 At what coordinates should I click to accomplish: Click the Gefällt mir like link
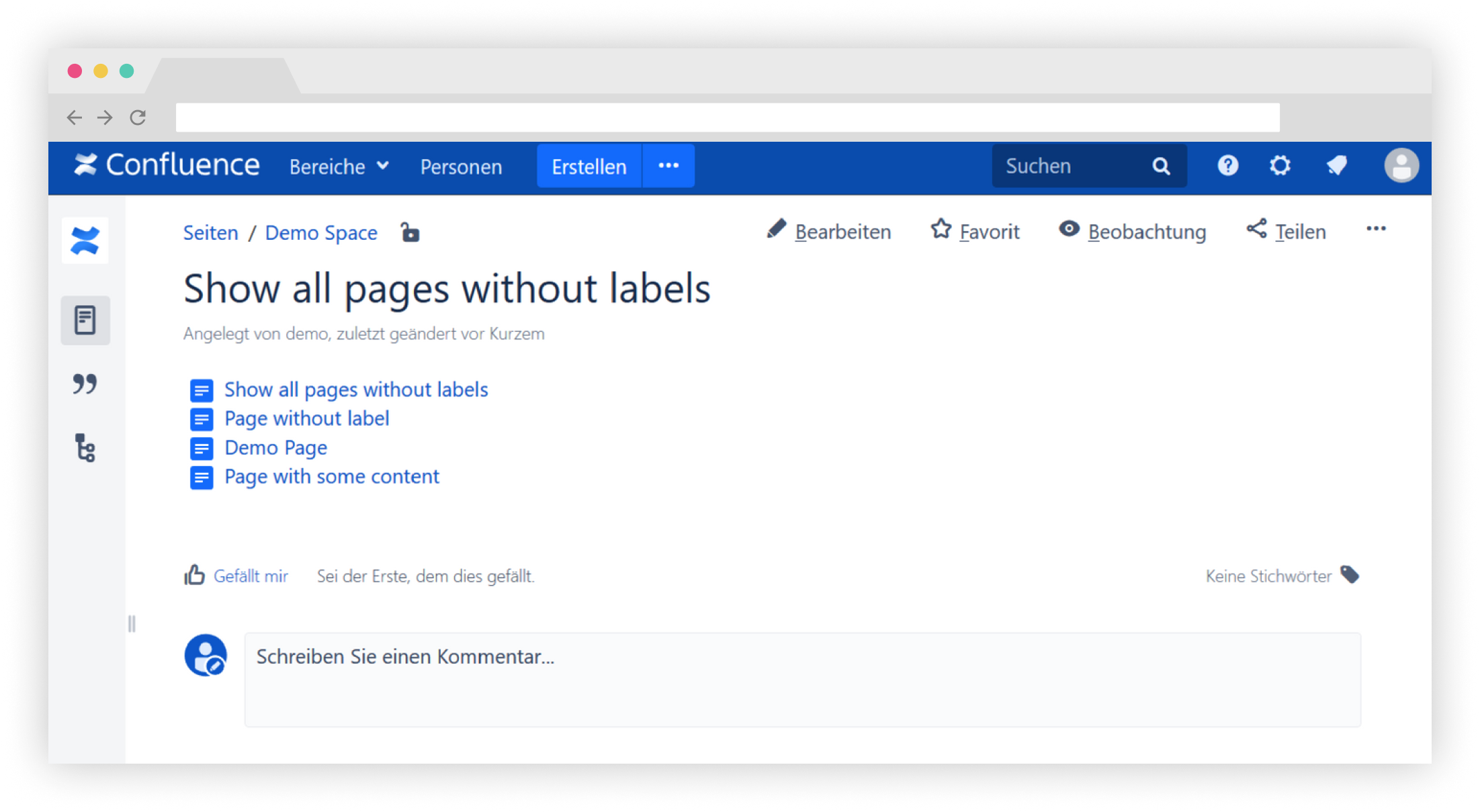[x=251, y=576]
